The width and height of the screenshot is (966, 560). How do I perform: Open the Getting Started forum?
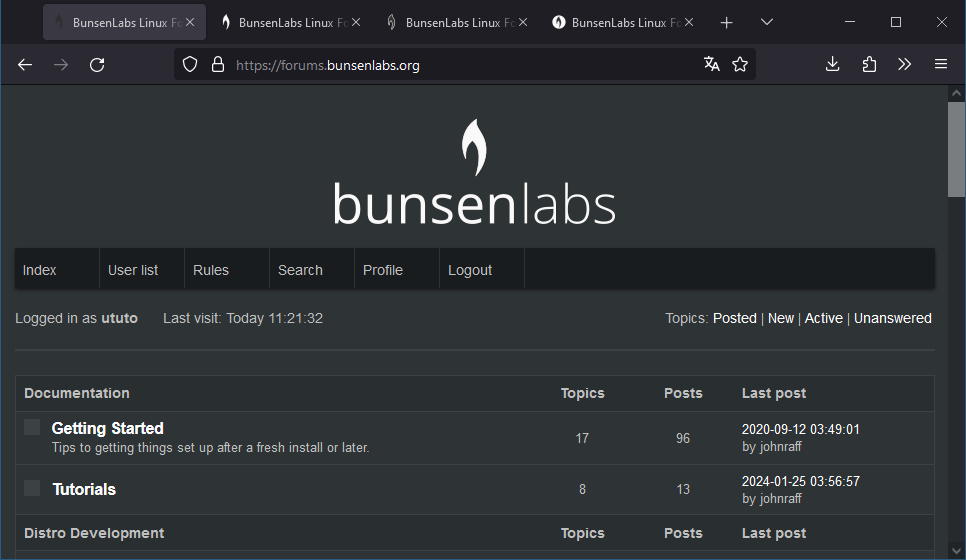click(x=107, y=428)
